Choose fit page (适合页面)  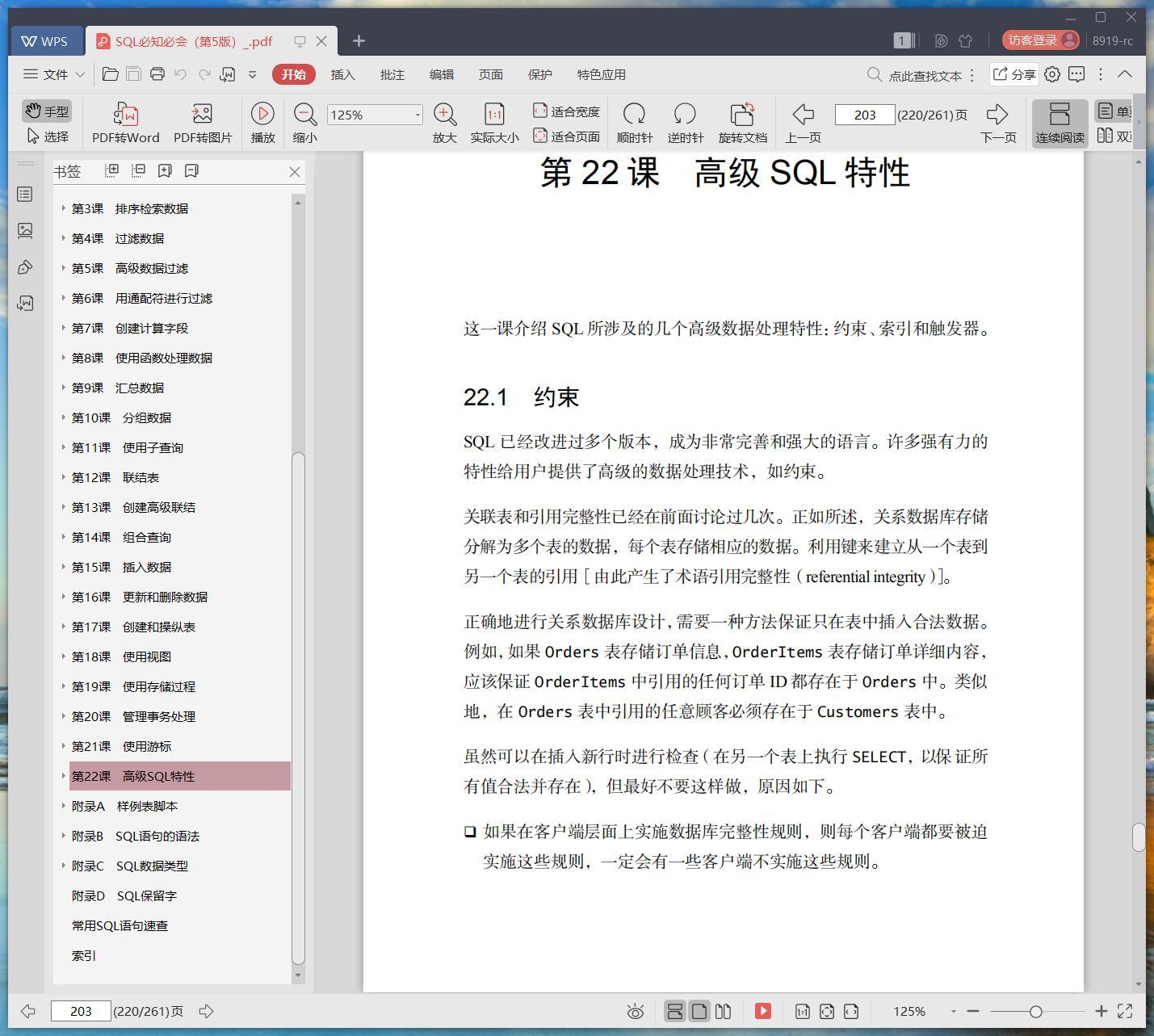567,136
